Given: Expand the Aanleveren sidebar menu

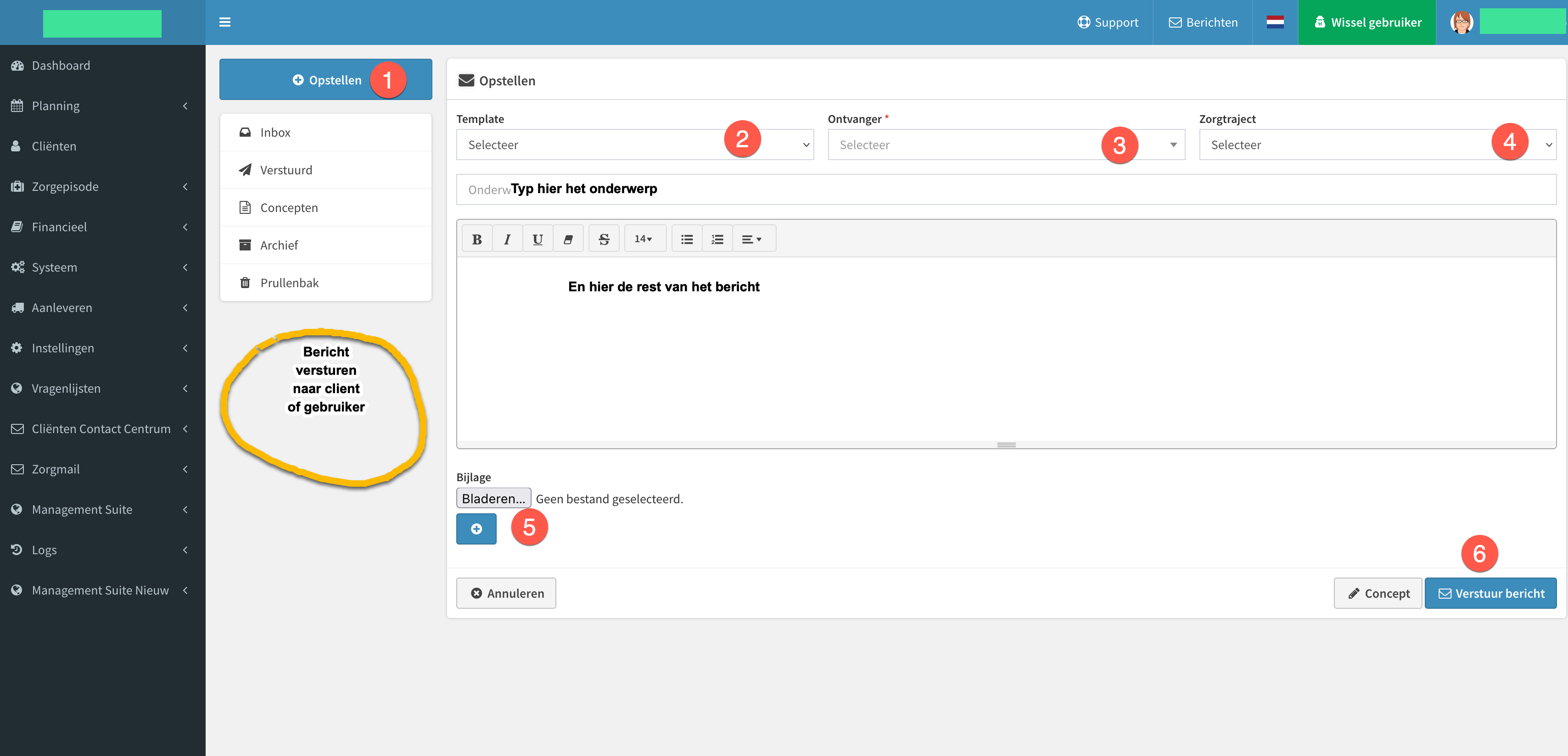Looking at the screenshot, I should pos(102,308).
